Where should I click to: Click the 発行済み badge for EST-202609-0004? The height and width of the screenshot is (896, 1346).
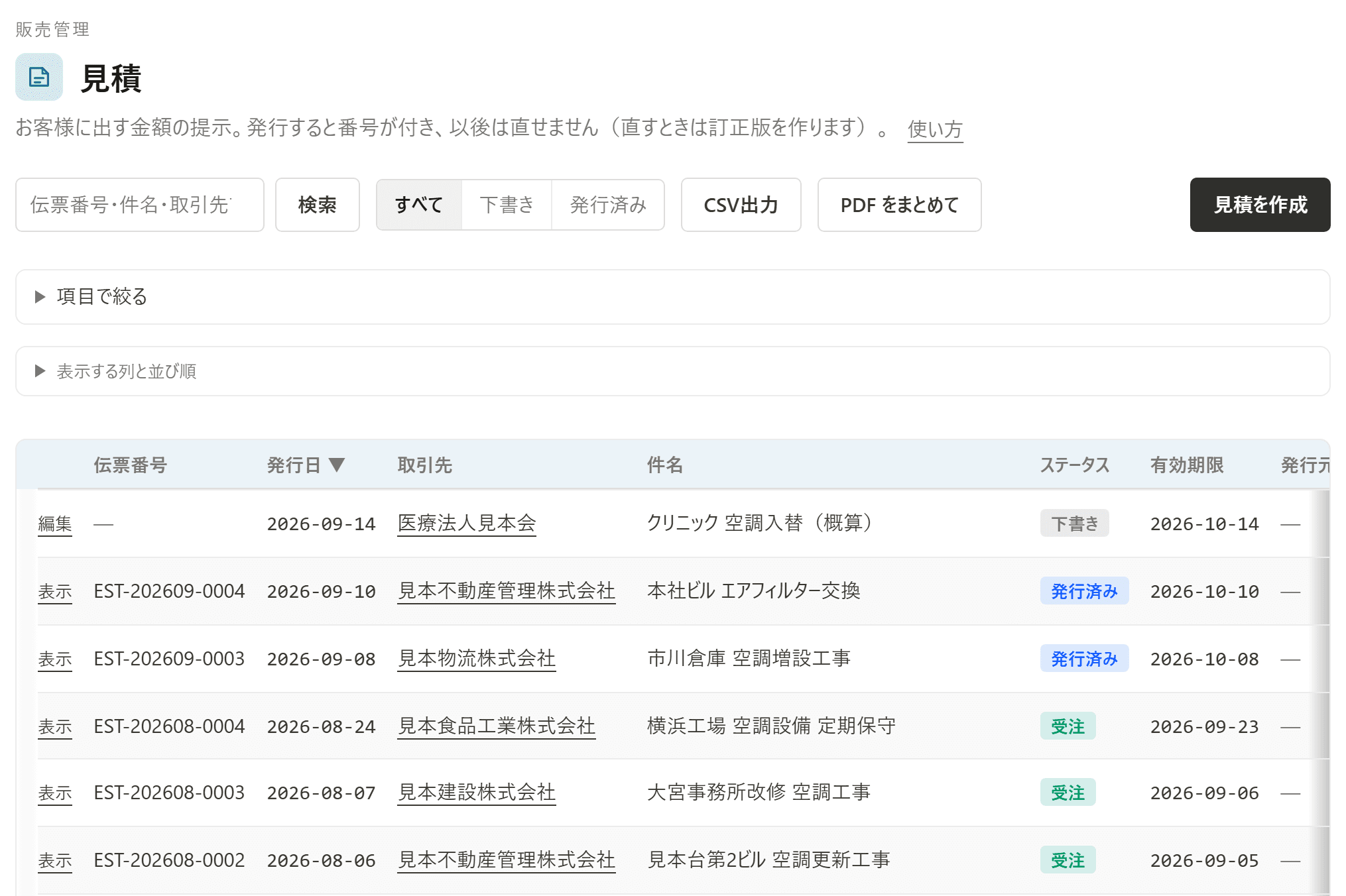coord(1085,591)
